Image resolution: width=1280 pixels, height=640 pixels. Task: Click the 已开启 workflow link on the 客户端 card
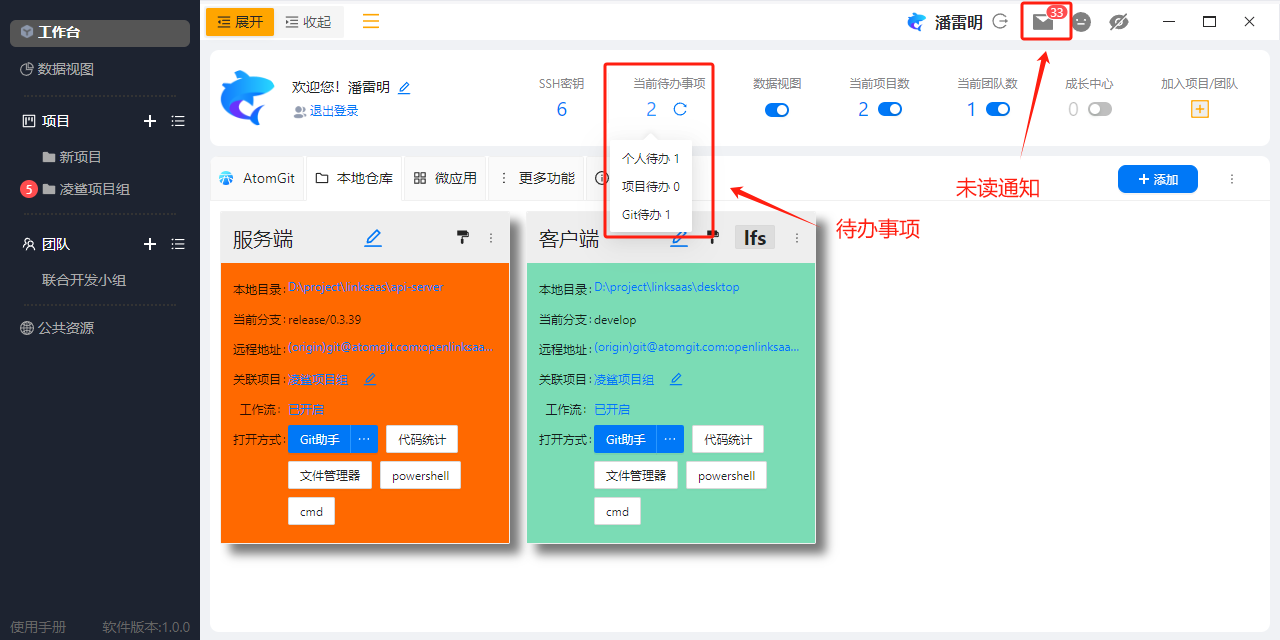(612, 409)
